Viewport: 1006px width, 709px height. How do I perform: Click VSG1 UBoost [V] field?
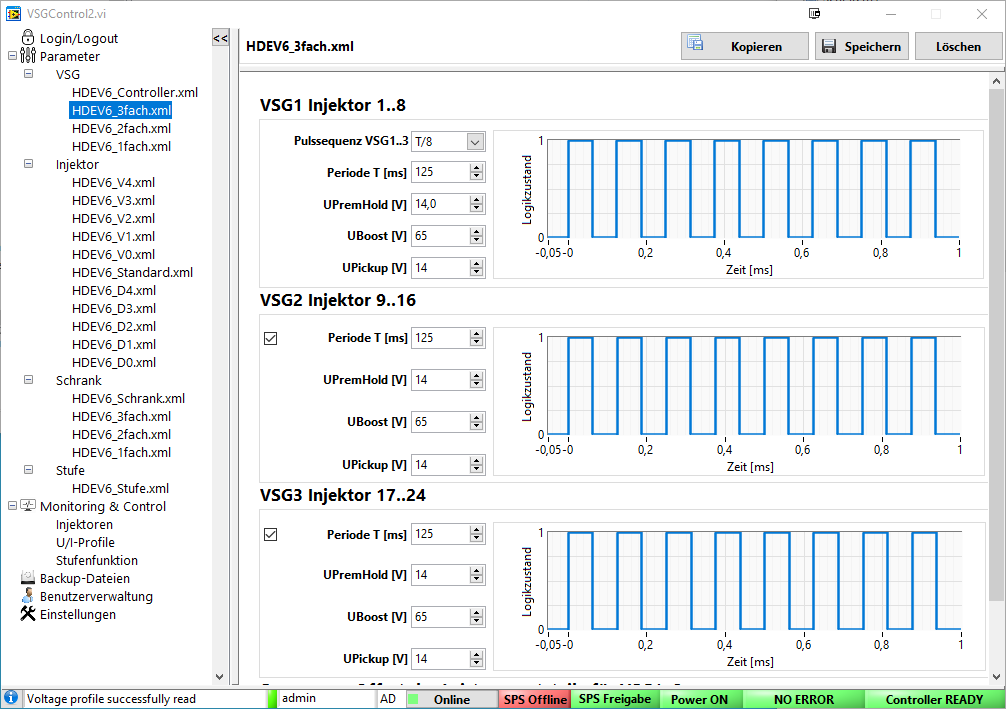tap(440, 235)
